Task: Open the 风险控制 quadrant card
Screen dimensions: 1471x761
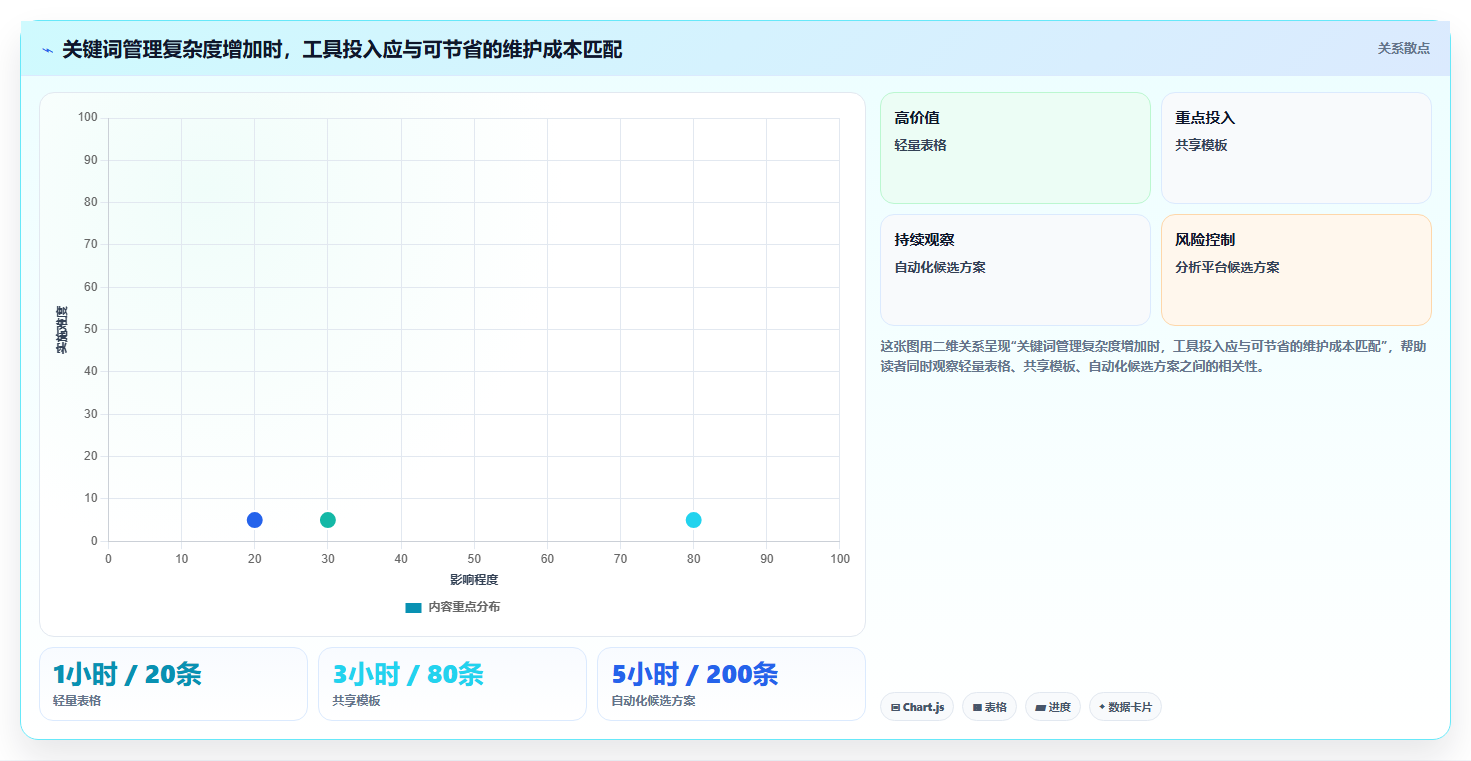Action: [x=1296, y=270]
